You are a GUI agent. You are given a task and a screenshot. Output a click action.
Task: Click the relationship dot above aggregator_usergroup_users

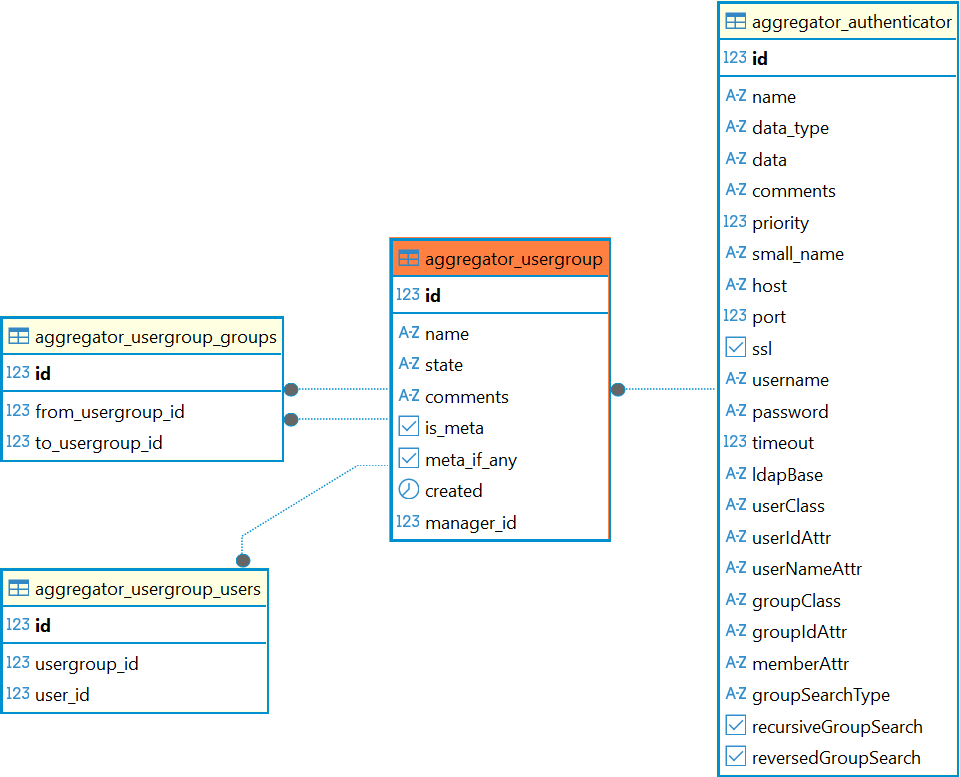[243, 560]
